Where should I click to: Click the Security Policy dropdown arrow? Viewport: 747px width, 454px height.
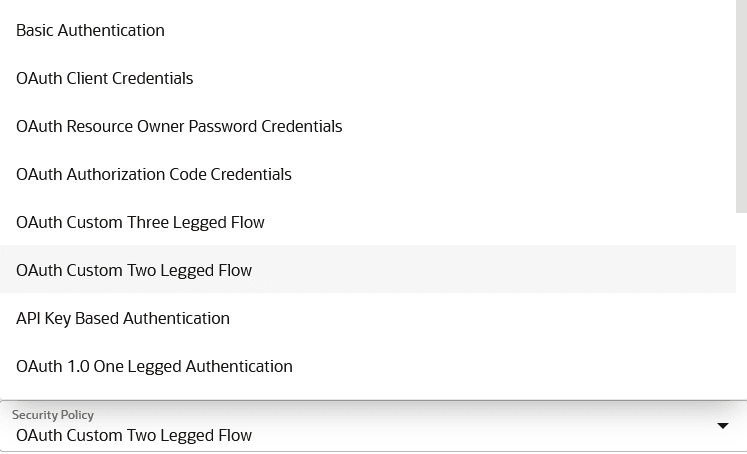tap(723, 426)
